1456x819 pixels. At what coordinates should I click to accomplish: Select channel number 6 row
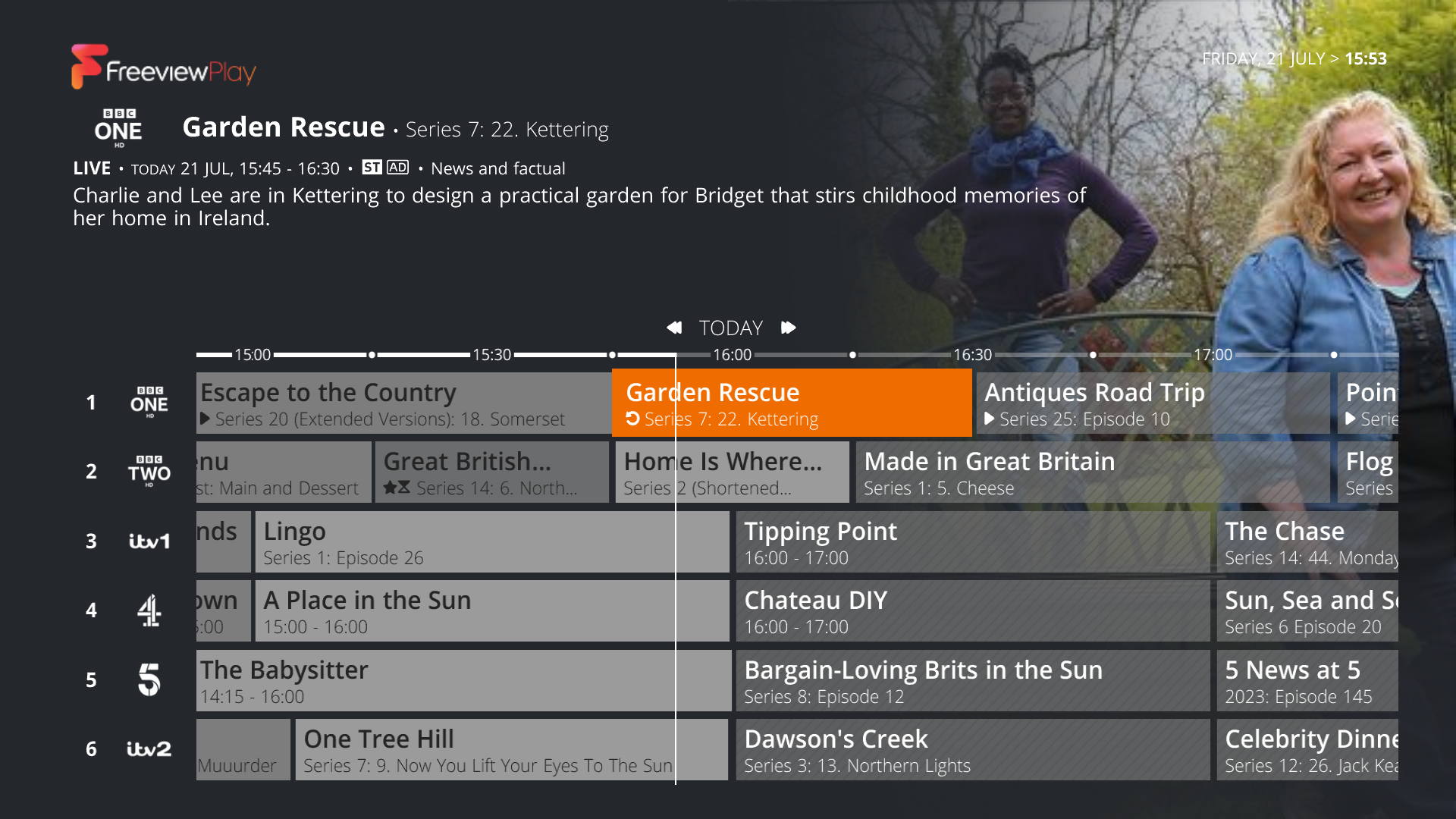click(x=91, y=749)
